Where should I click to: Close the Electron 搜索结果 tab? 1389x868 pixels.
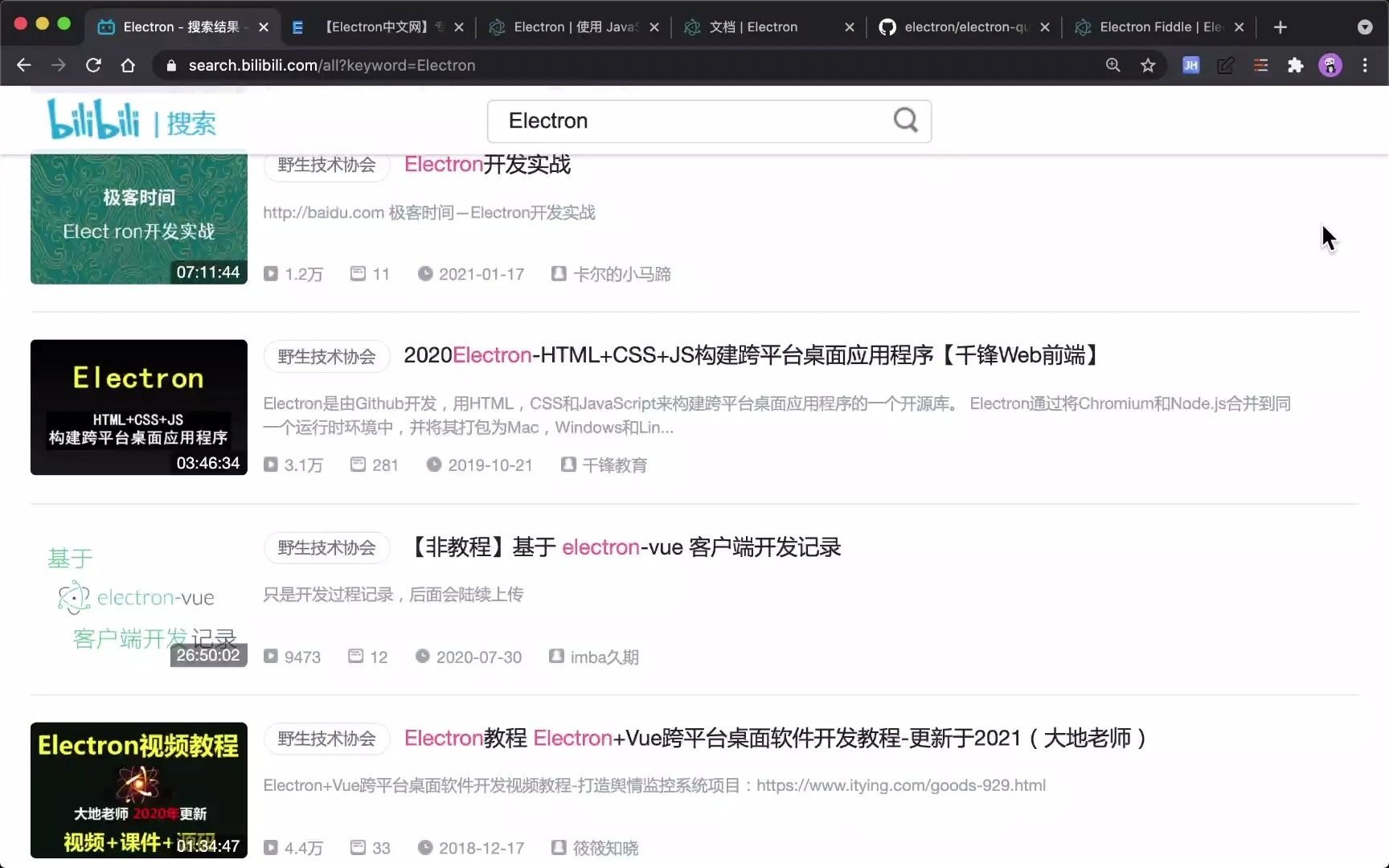click(x=264, y=27)
